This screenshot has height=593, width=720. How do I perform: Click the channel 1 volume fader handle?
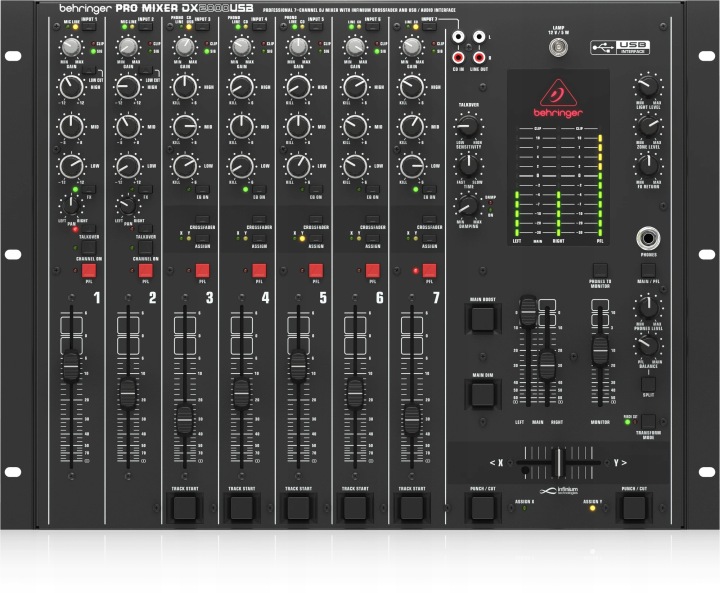71,366
